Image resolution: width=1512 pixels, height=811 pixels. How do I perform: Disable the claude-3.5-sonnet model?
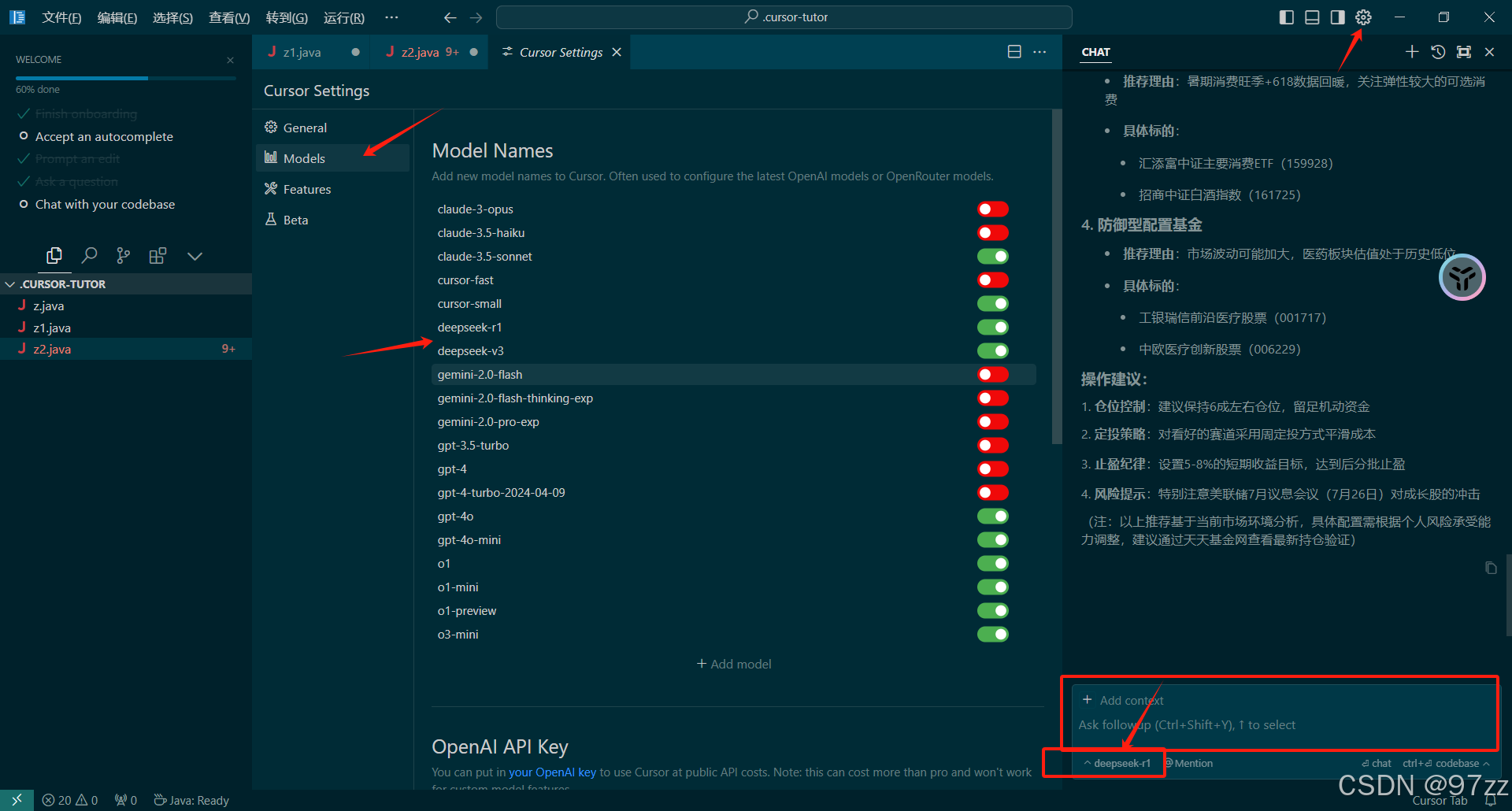tap(993, 256)
